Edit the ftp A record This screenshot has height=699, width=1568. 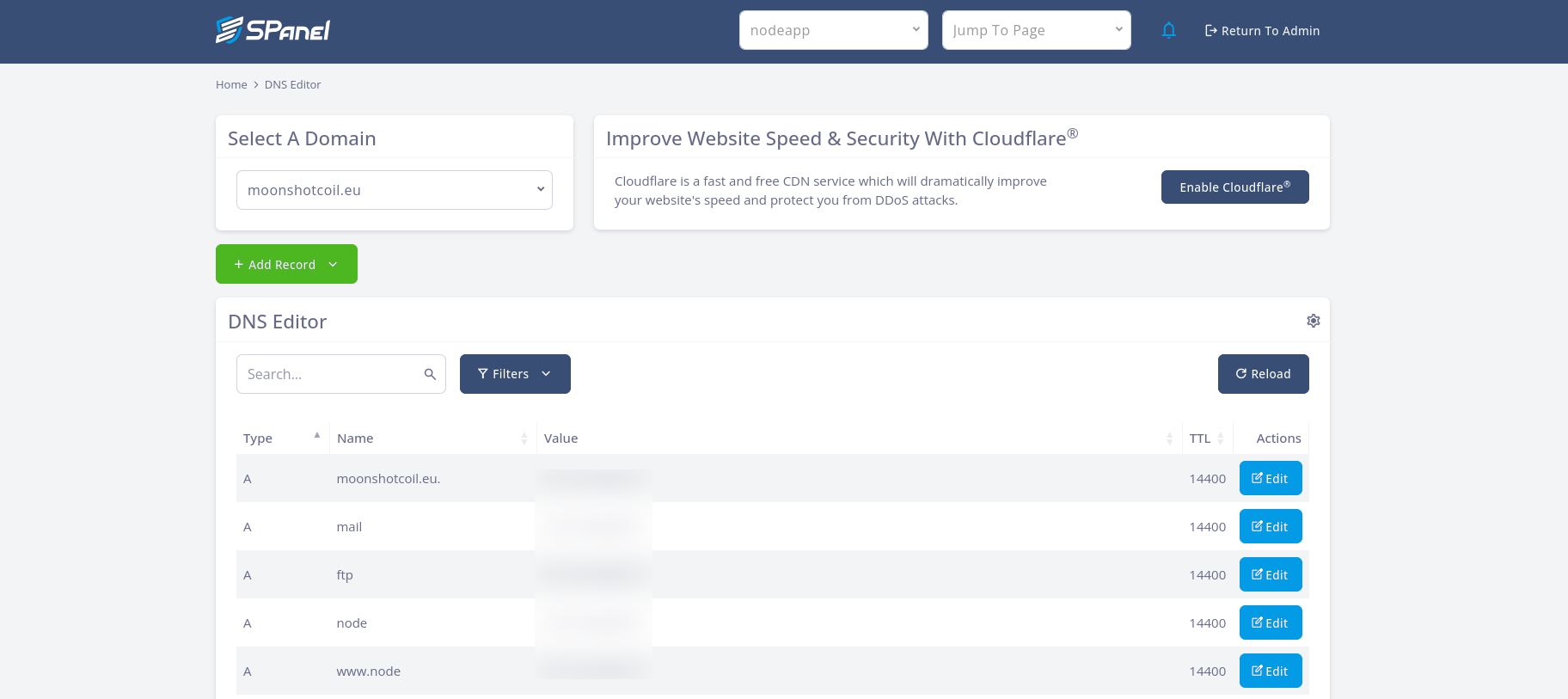pos(1271,574)
